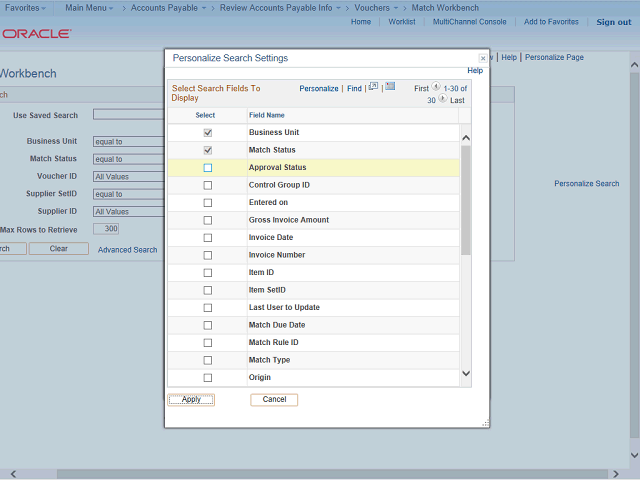Viewport: 640px width, 480px height.
Task: Close the Personalize Search Settings dialog
Action: coord(483,59)
